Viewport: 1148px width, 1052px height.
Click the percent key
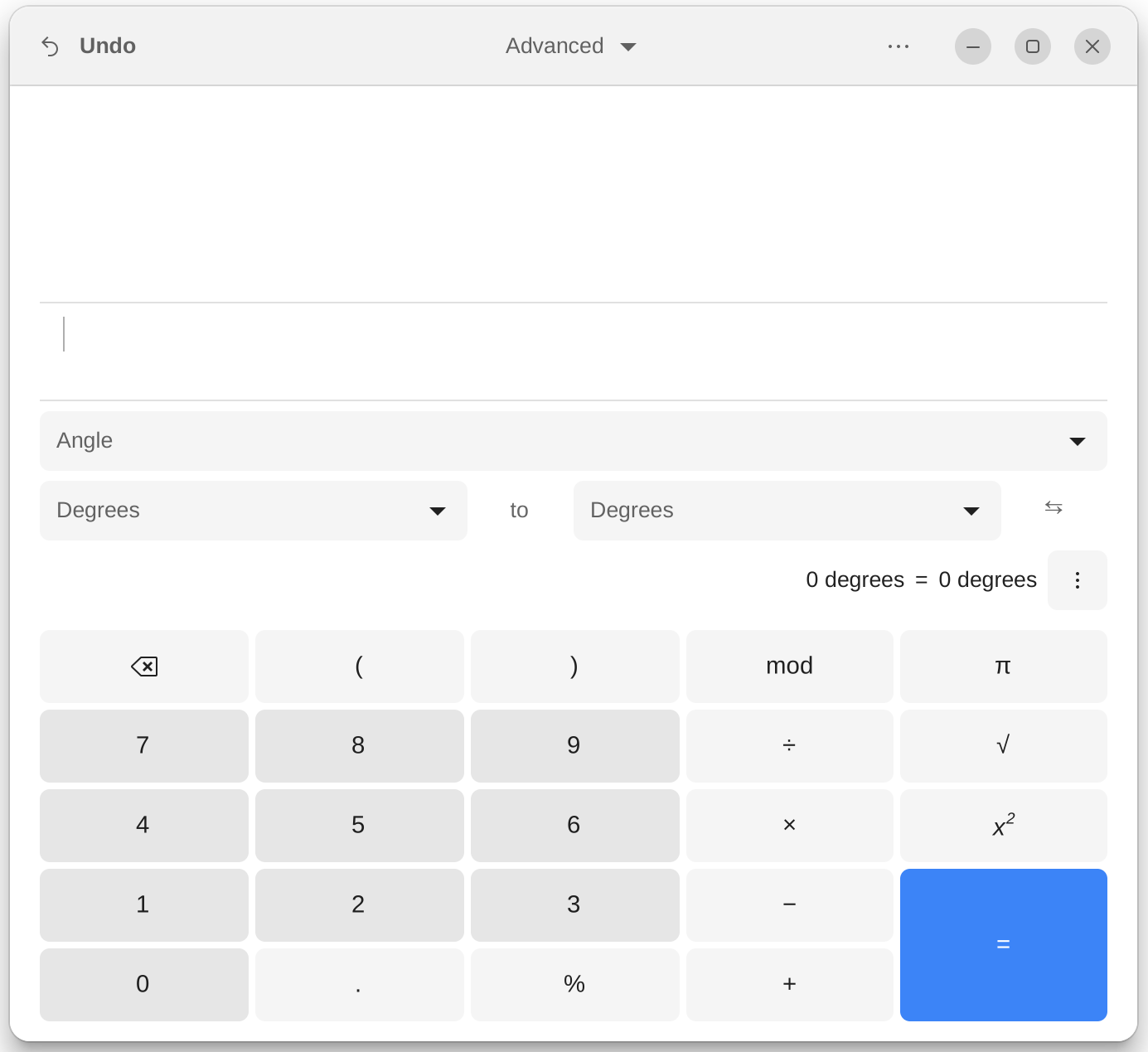[574, 984]
